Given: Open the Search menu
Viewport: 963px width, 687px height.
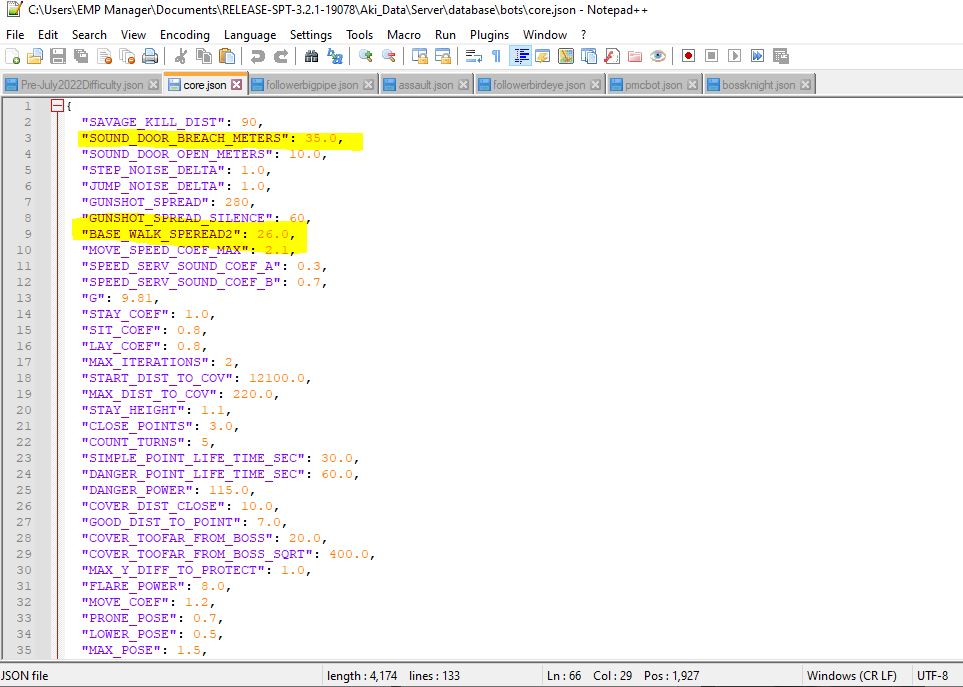Looking at the screenshot, I should tap(89, 35).
